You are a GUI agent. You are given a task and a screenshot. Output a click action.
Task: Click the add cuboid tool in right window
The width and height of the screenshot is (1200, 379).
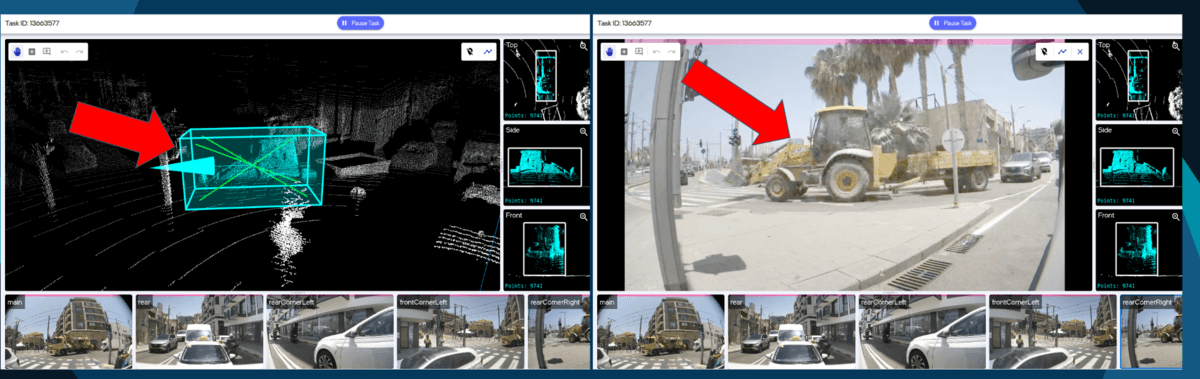tap(624, 51)
